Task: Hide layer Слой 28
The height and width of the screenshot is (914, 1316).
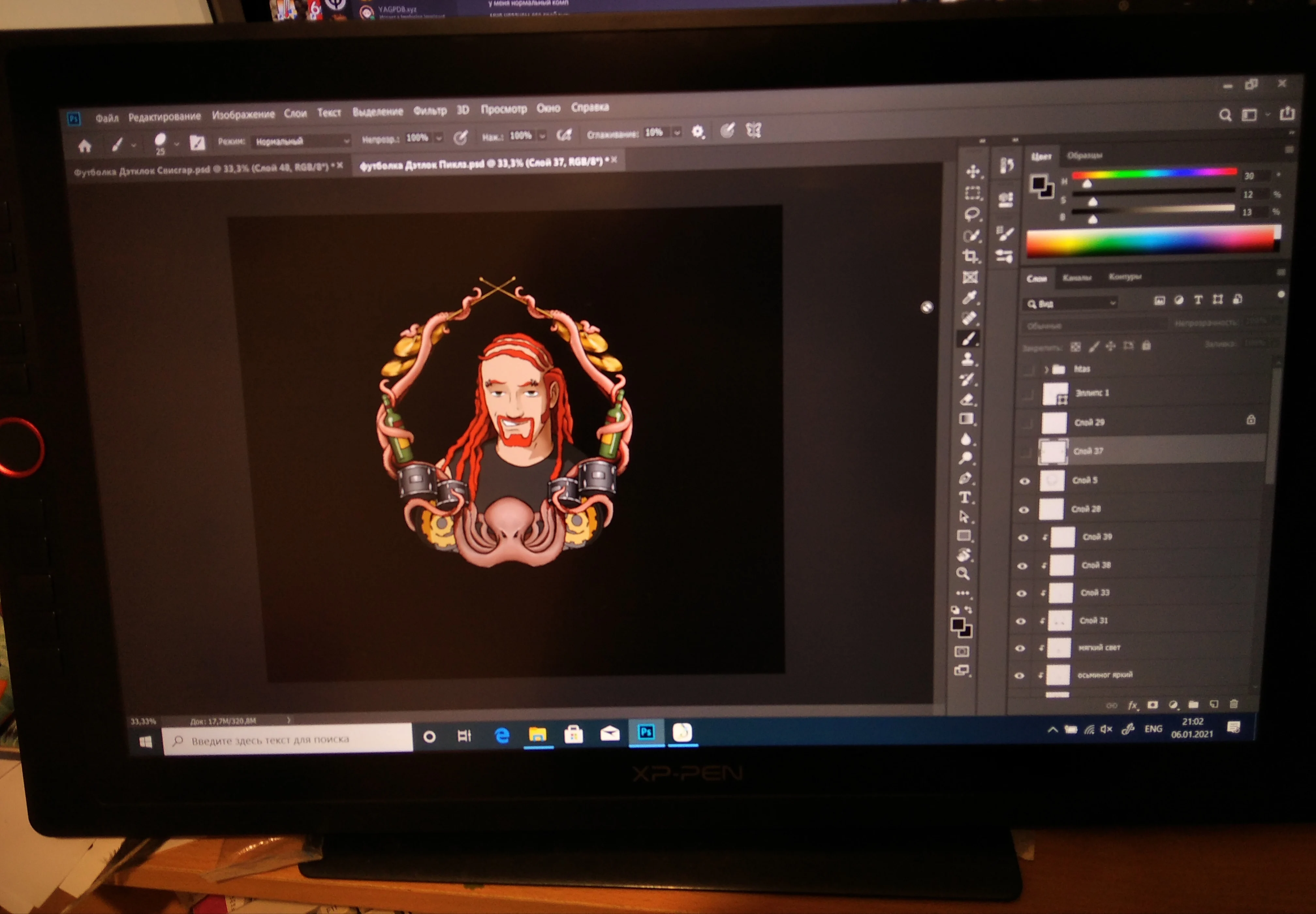Action: tap(1023, 510)
